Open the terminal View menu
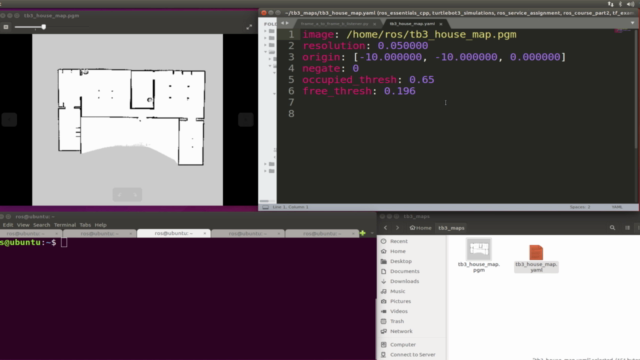Image resolution: width=640 pixels, height=360 pixels. (23, 225)
